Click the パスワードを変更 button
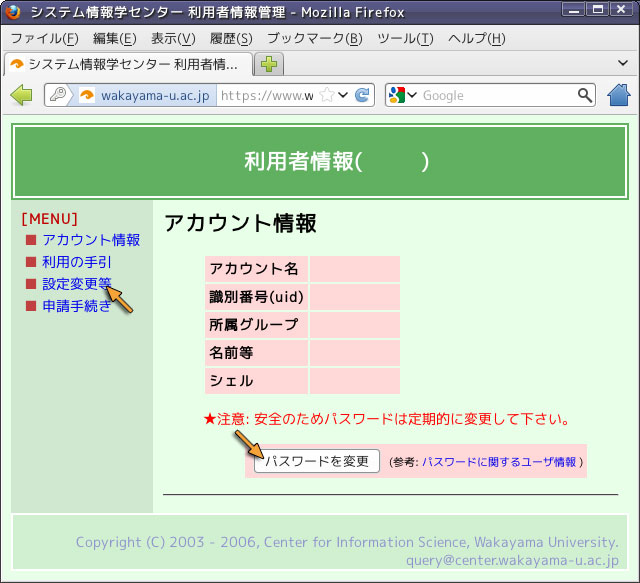The height and width of the screenshot is (583, 640). (316, 461)
